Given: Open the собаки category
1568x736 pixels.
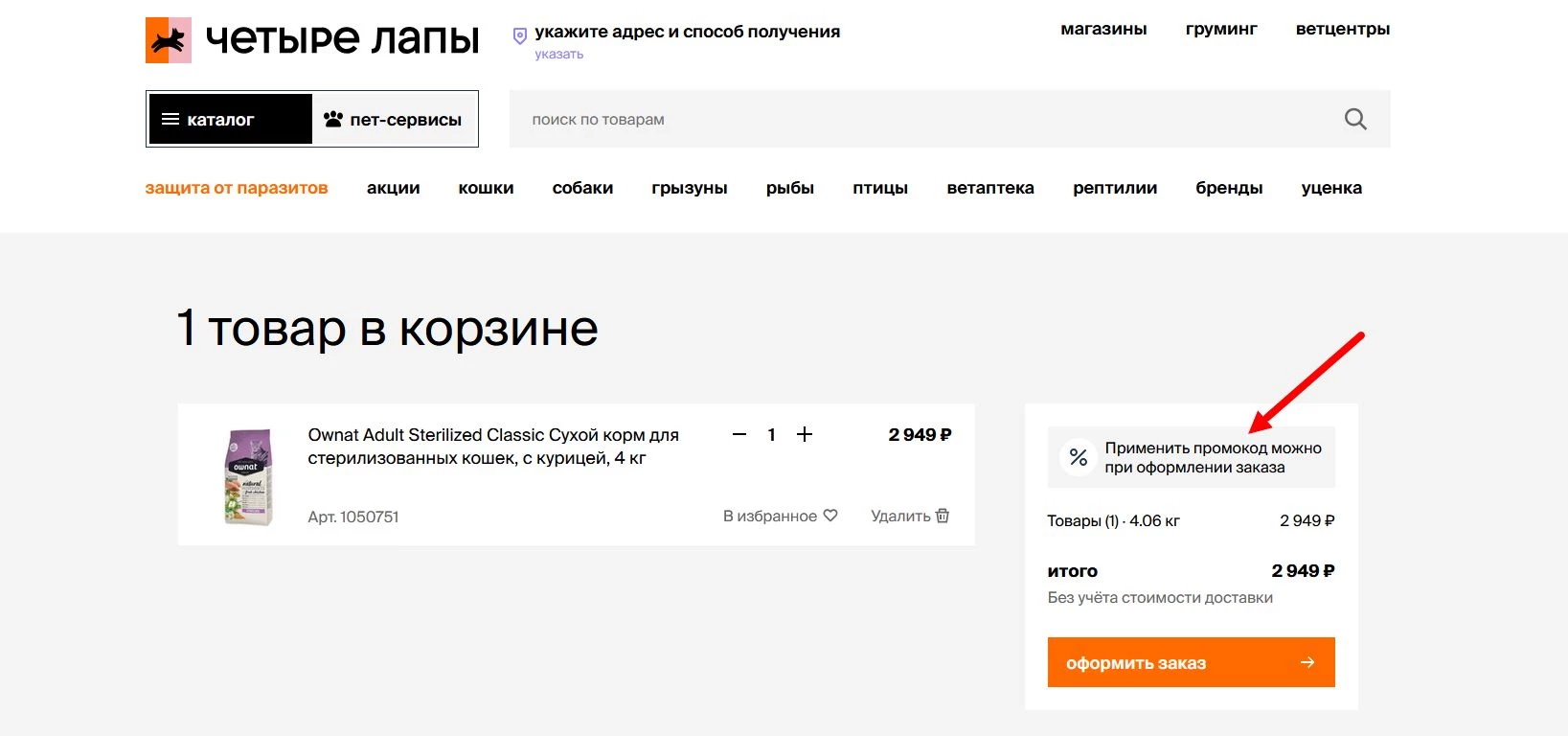Looking at the screenshot, I should pyautogui.click(x=582, y=188).
